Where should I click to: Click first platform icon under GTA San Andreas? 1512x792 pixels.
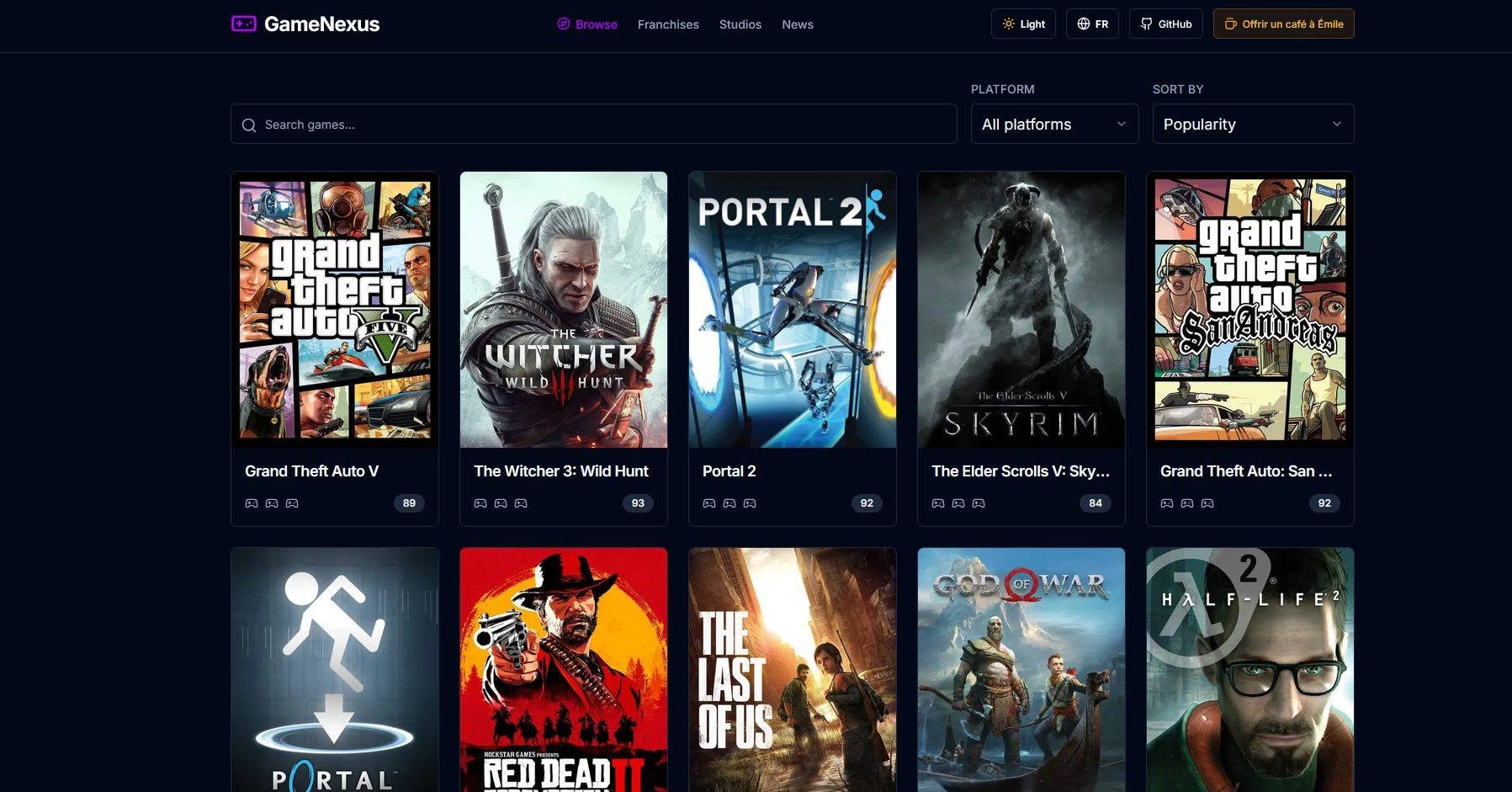point(1167,503)
